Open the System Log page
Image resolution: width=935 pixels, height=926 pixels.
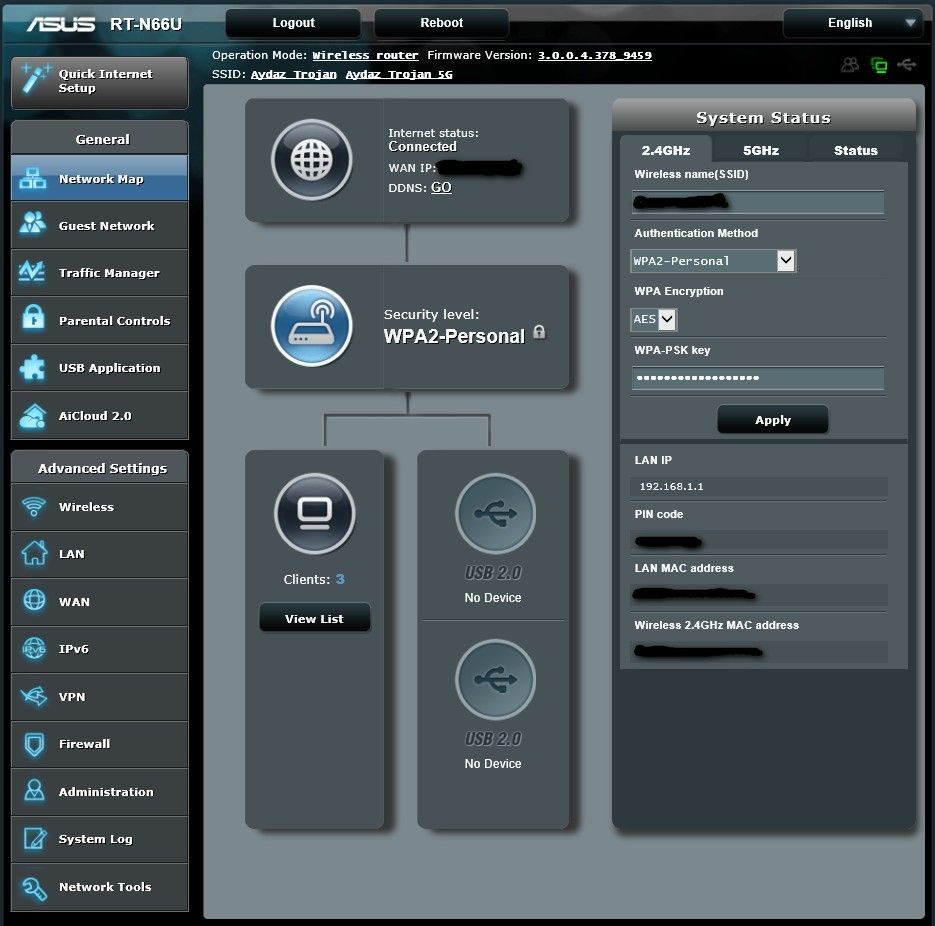[x=100, y=838]
